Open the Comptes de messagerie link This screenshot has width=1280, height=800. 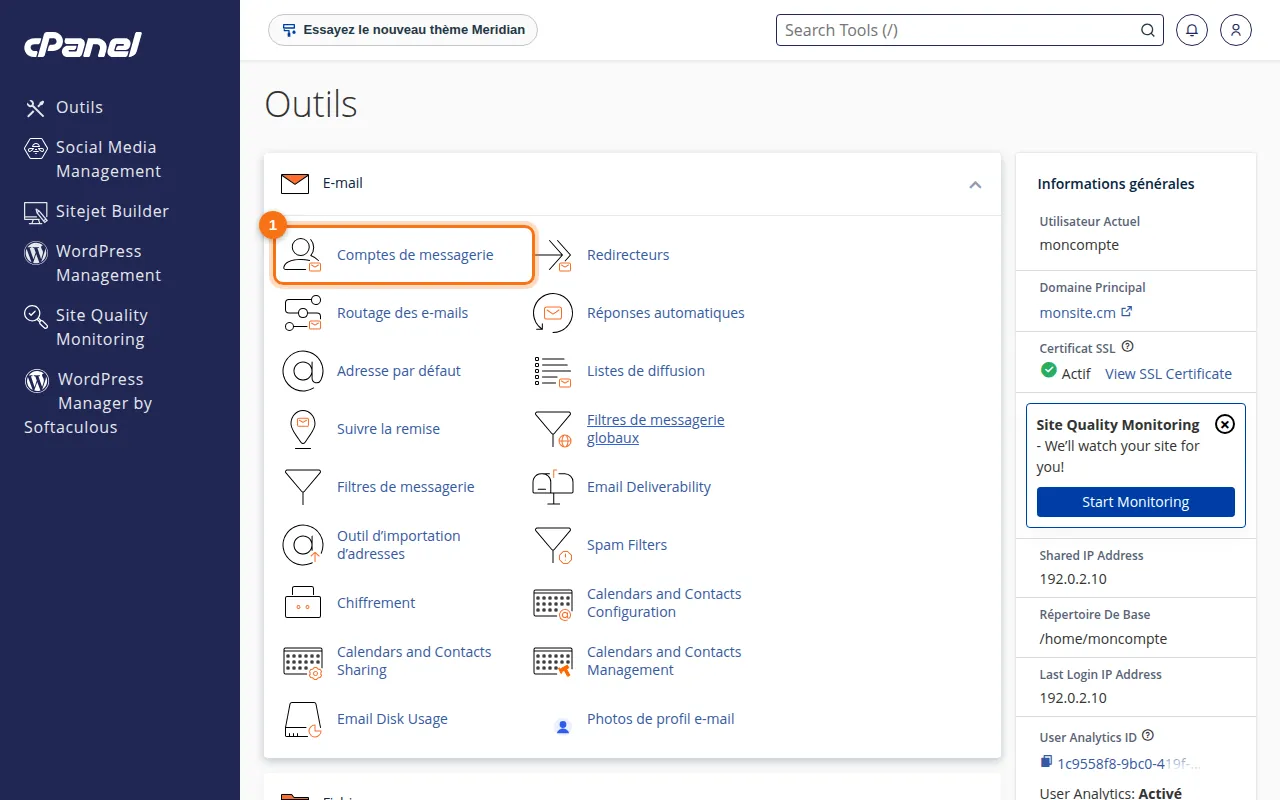pos(415,255)
